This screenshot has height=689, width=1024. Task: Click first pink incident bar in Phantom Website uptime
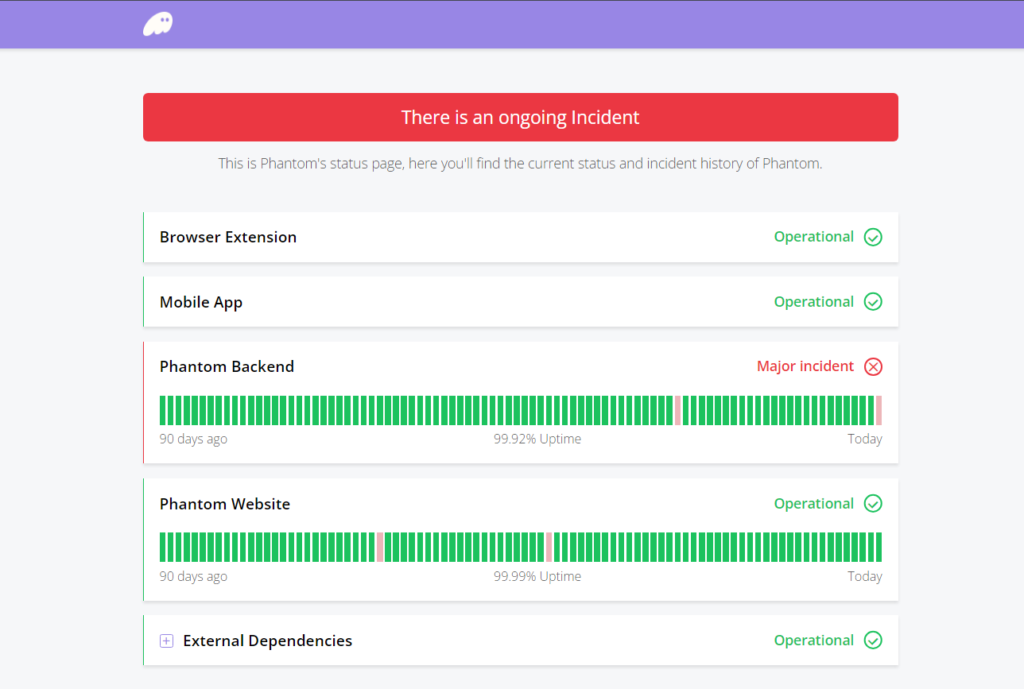380,547
